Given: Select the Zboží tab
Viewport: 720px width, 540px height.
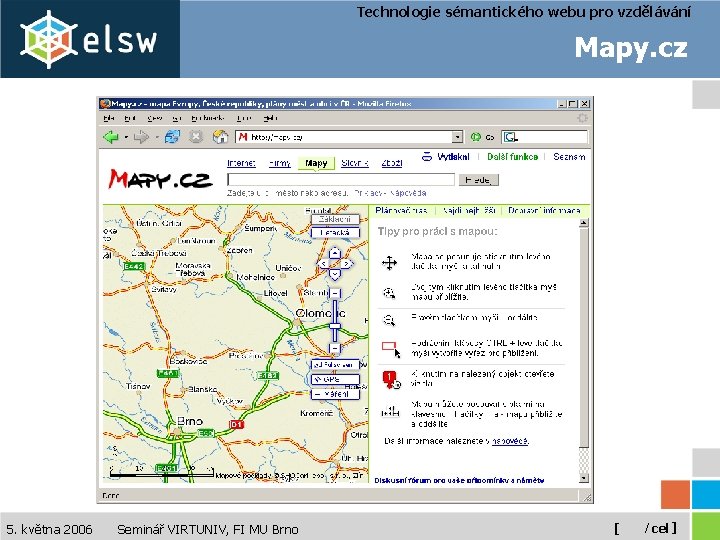Looking at the screenshot, I should point(392,163).
